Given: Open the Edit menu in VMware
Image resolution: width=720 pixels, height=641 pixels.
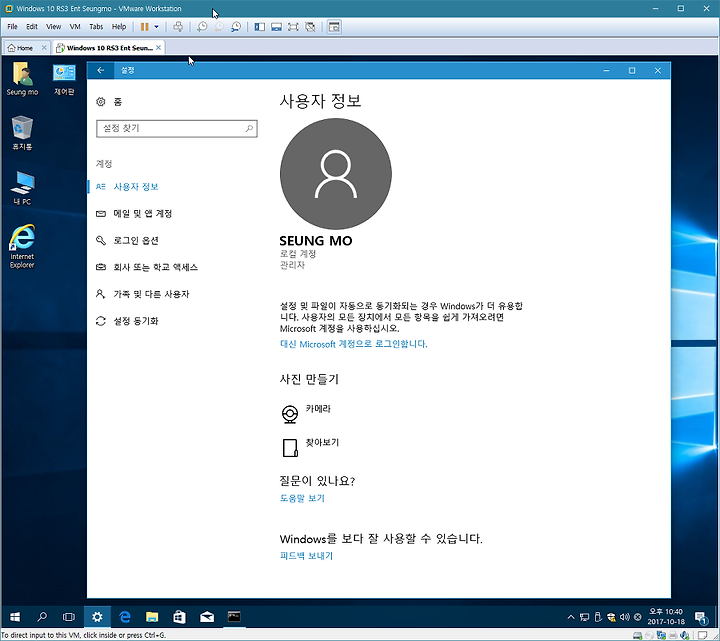Looking at the screenshot, I should [32, 27].
